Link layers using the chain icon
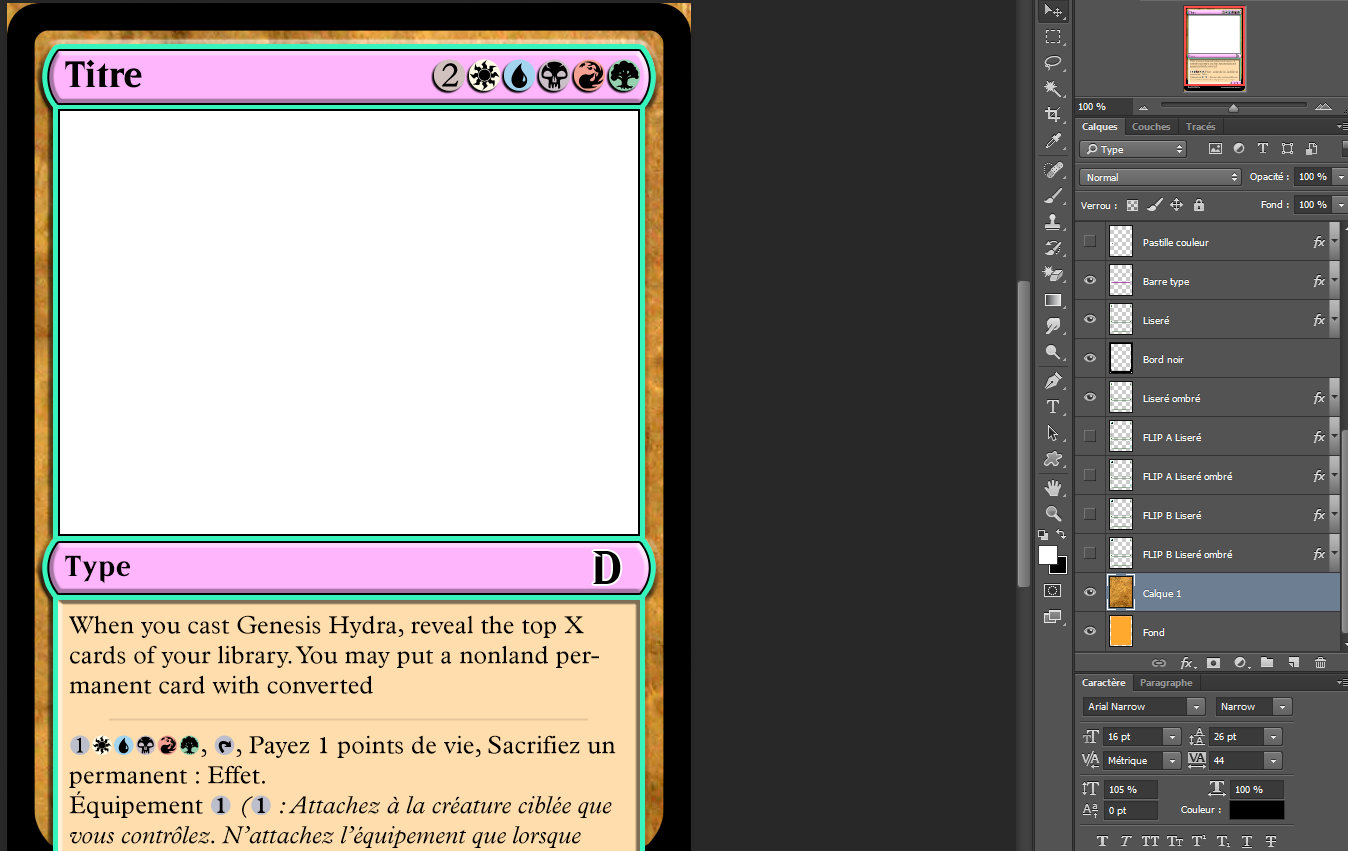Screen dimensions: 1348x851 click(x=1159, y=662)
